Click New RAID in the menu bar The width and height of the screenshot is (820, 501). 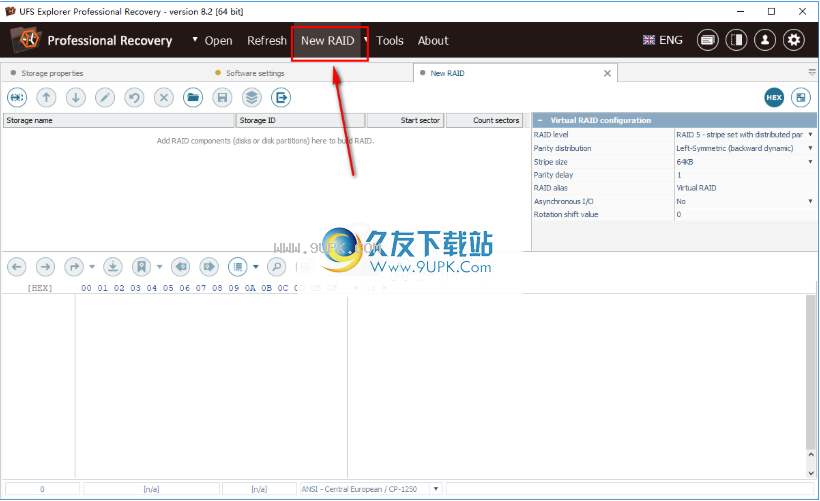coord(327,40)
